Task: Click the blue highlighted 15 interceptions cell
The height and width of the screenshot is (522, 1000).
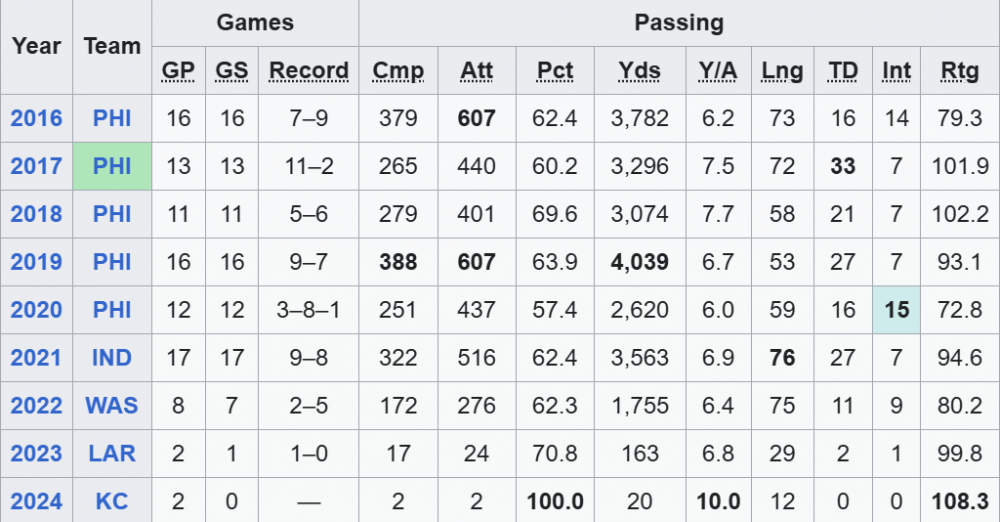Action: coord(896,310)
